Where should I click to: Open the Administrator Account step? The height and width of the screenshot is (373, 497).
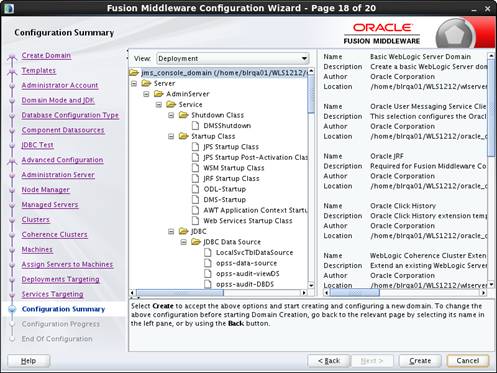[60, 85]
